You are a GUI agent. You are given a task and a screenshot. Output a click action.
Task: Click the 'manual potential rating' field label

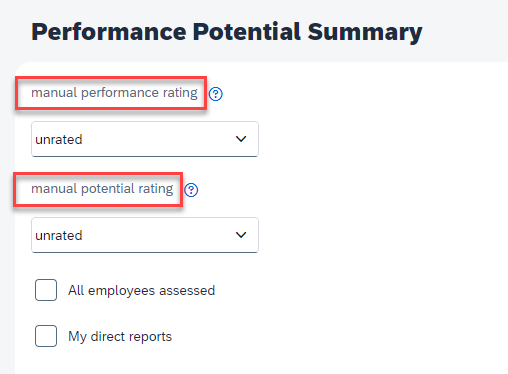[x=102, y=189]
